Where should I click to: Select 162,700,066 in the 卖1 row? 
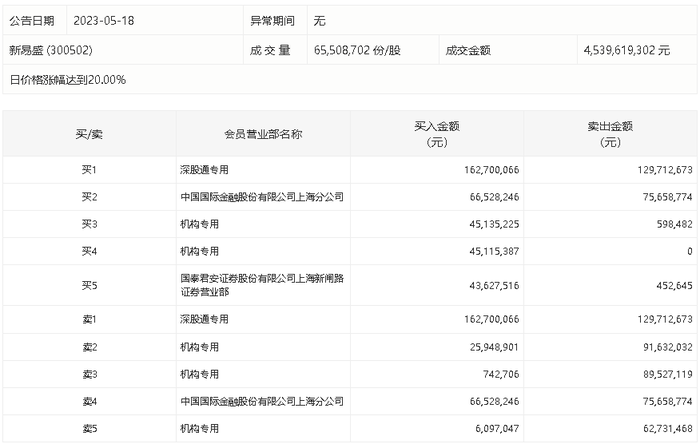pos(492,319)
